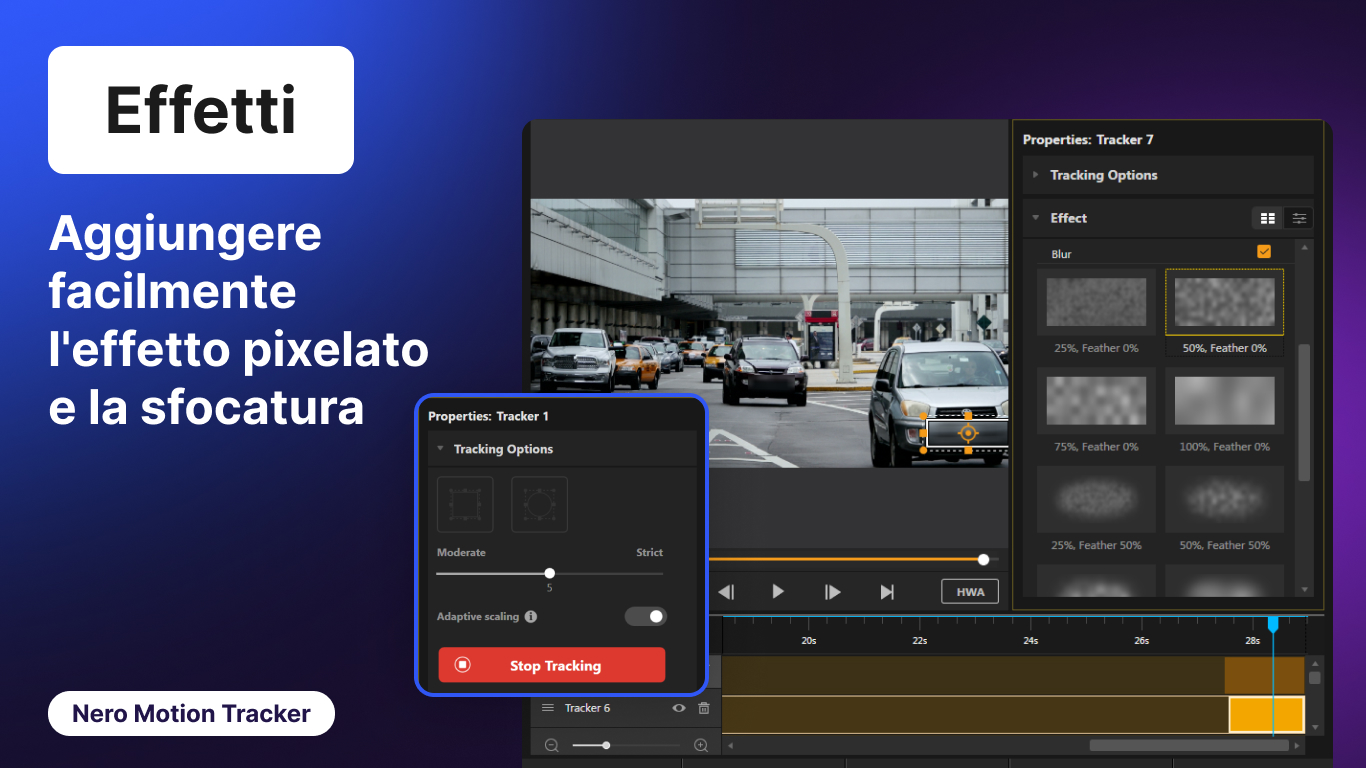Play the video preview
This screenshot has width=1366, height=768.
pyautogui.click(x=778, y=592)
